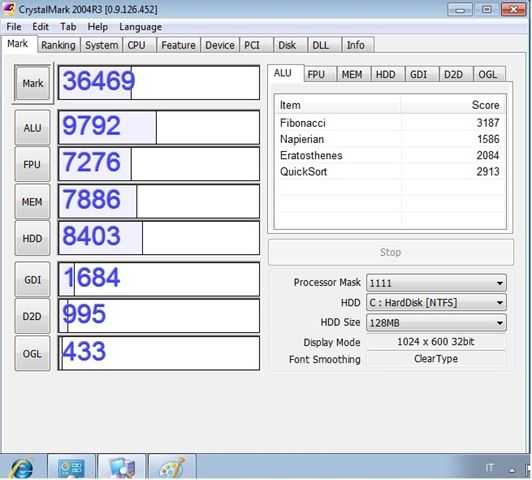Viewport: 532px width, 480px height.
Task: Open the HDD drive selection dropdown
Action: (436, 302)
